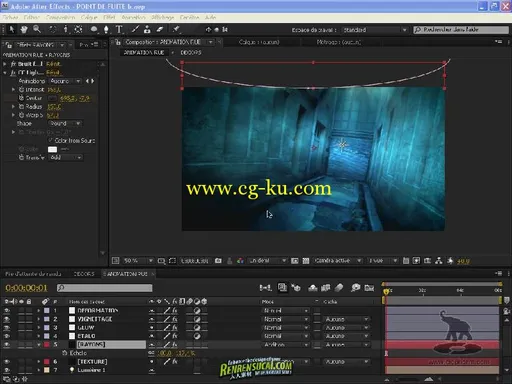Click the snapshot camera icon in viewer

coord(218,261)
